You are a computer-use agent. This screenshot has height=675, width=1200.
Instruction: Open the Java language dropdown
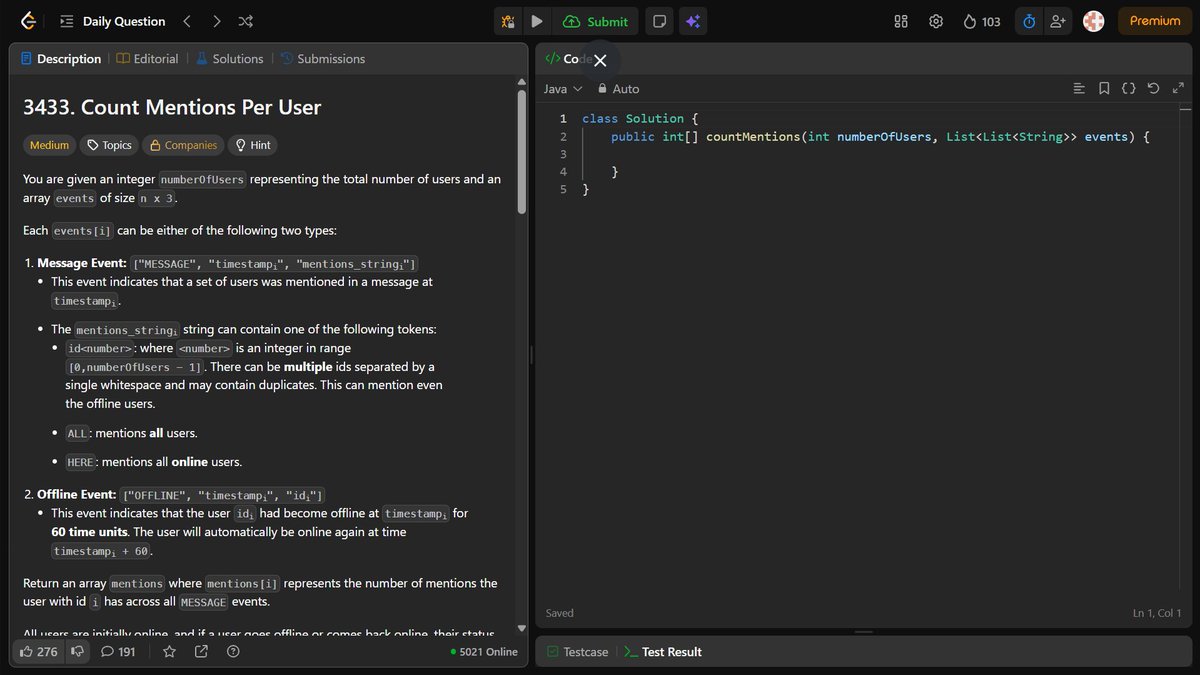click(x=563, y=89)
